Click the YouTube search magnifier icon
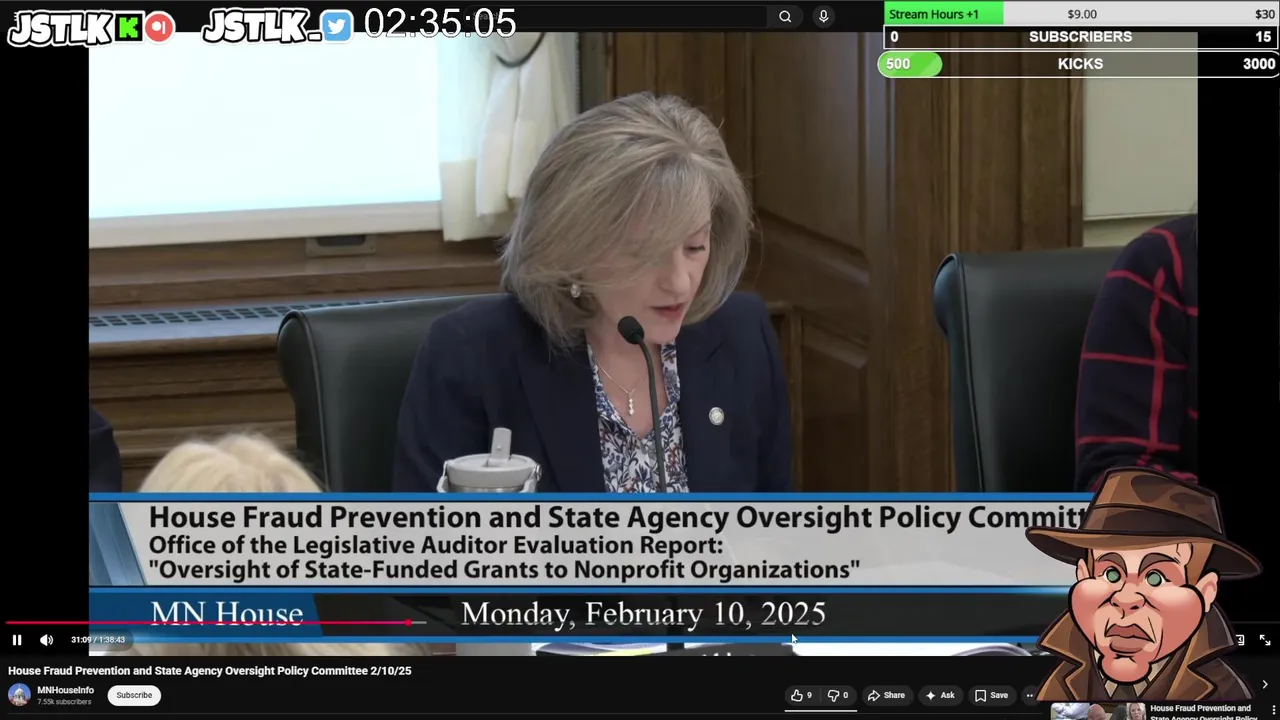The width and height of the screenshot is (1280, 720). coord(785,16)
